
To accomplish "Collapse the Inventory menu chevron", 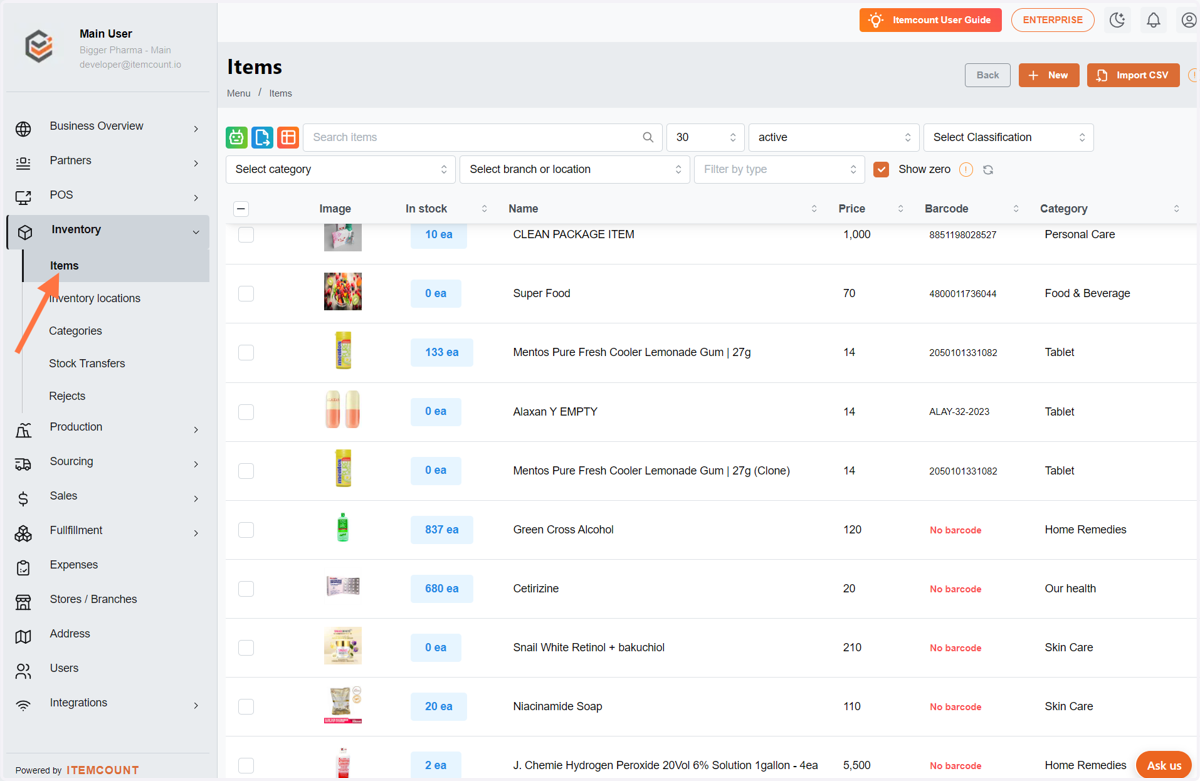I will tap(196, 232).
